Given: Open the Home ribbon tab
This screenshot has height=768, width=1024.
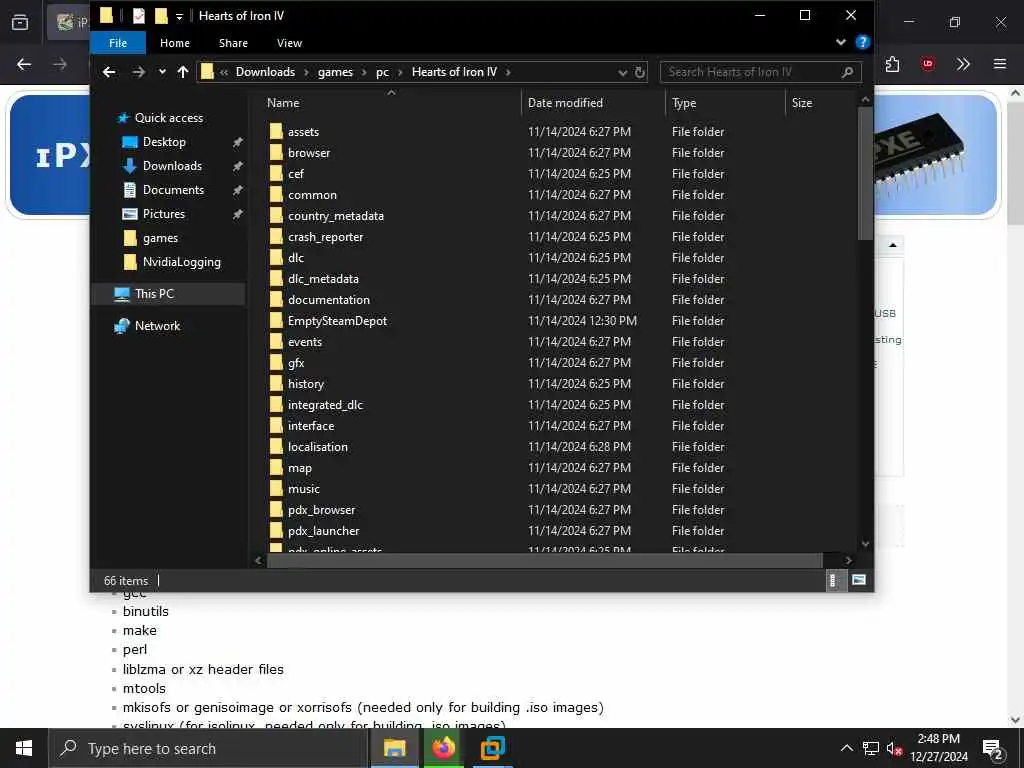Looking at the screenshot, I should [x=175, y=43].
